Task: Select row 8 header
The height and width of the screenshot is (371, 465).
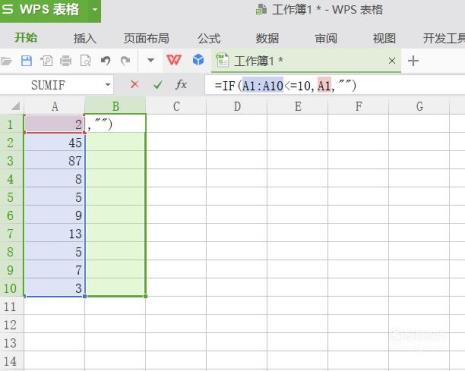Action: pyautogui.click(x=11, y=252)
